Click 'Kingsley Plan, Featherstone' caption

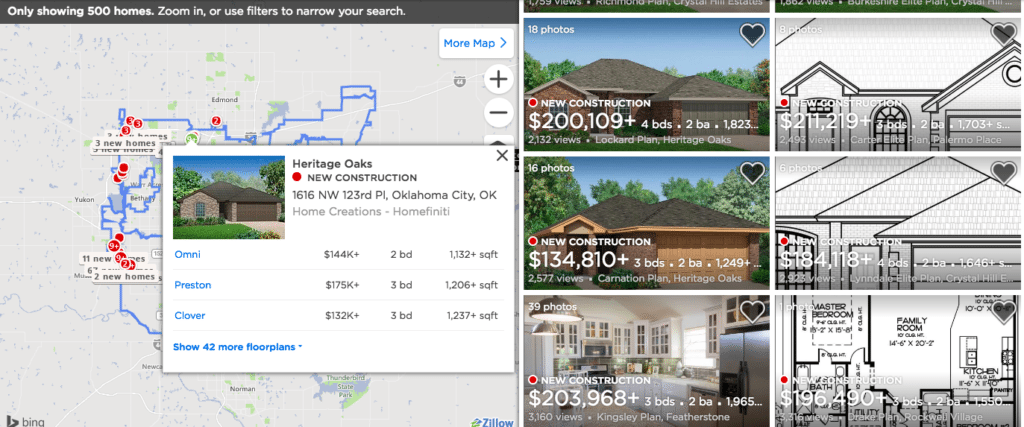coord(663,417)
